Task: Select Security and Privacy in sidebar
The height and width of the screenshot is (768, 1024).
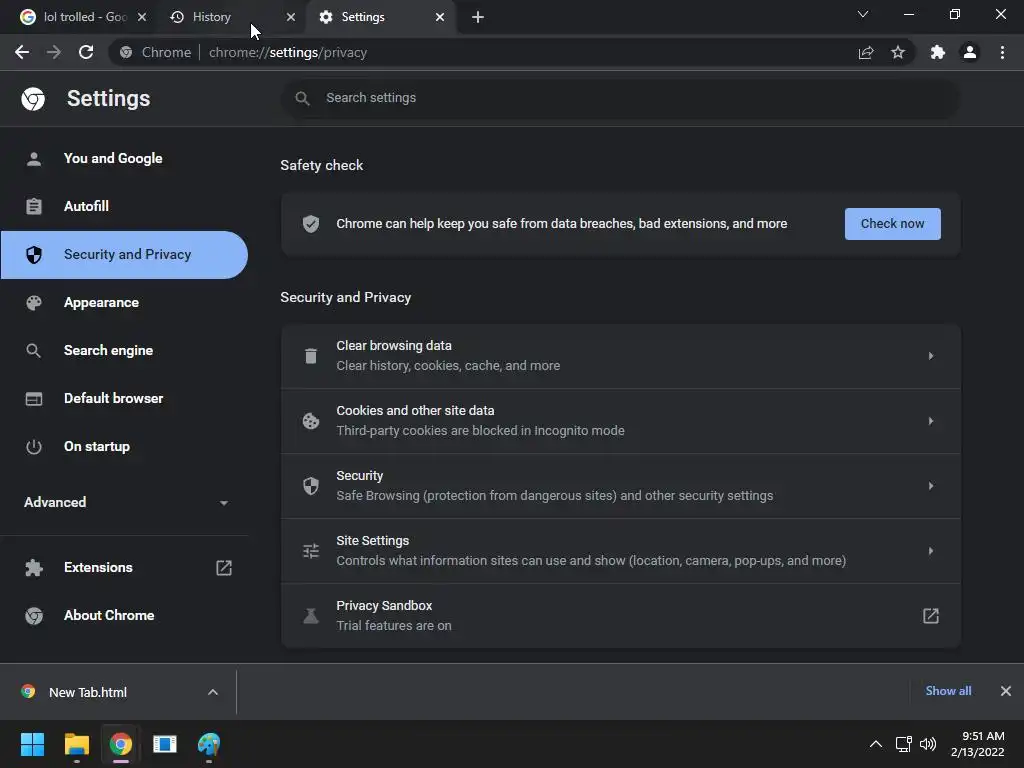Action: (124, 255)
